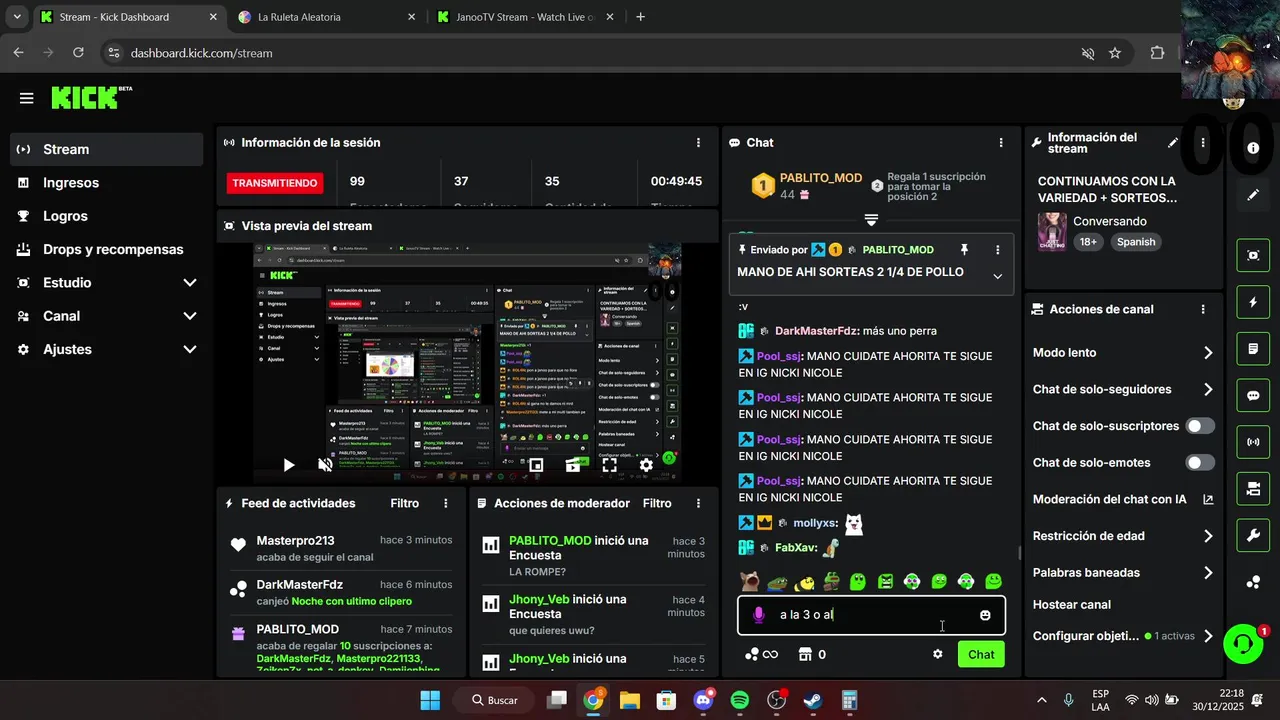
Task: Toggle theater mode on stream preview
Action: tap(573, 465)
